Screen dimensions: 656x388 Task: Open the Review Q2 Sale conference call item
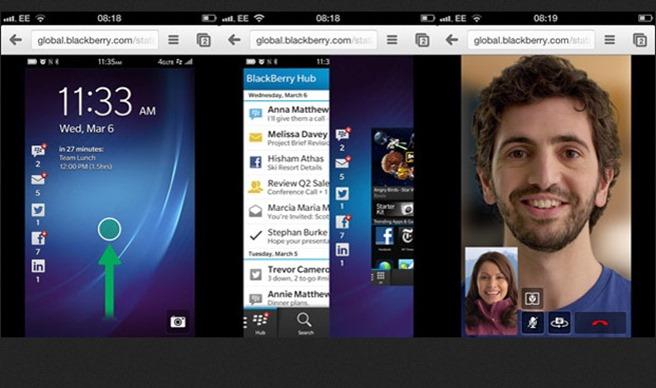click(286, 187)
